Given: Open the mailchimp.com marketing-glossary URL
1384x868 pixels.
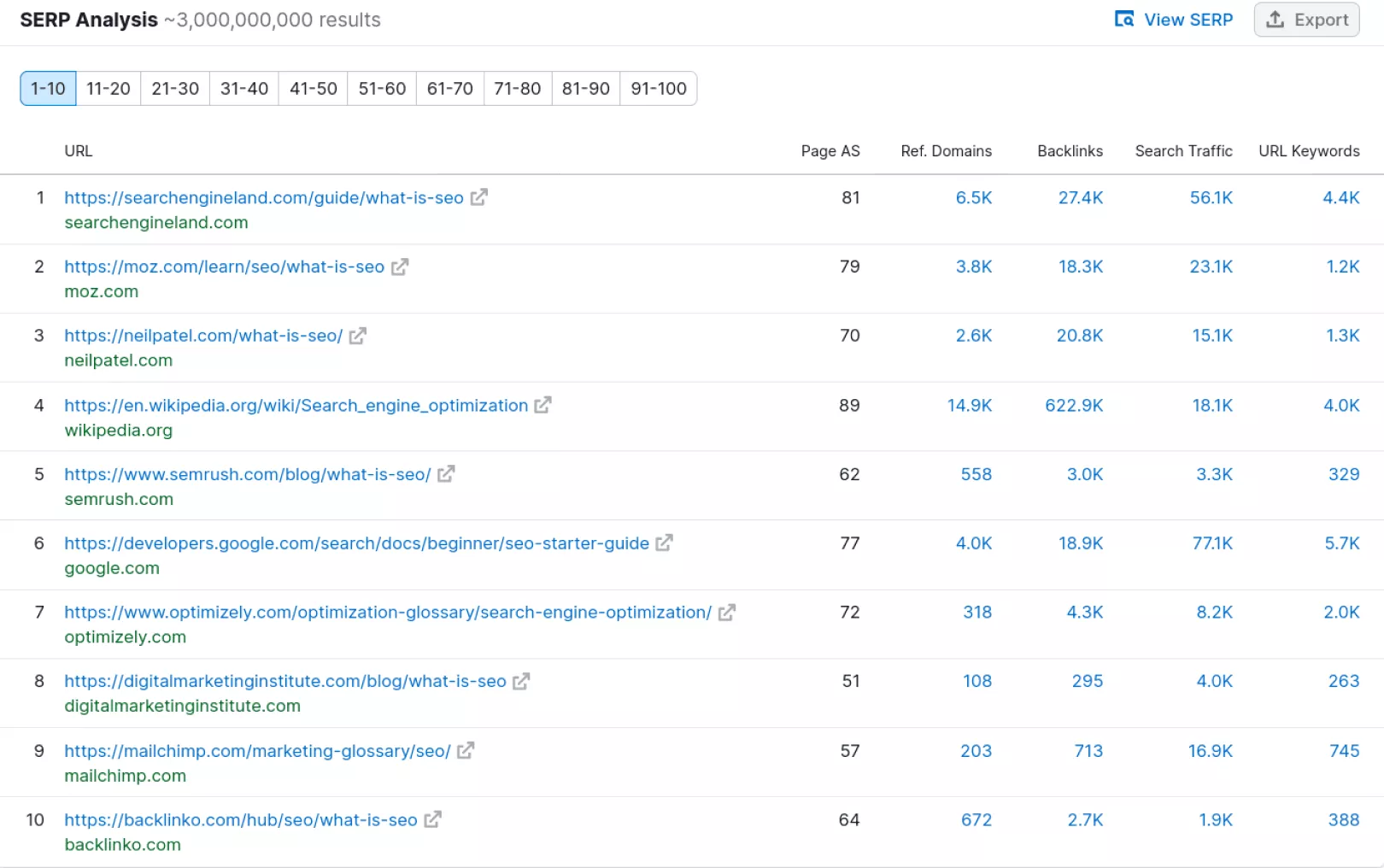Looking at the screenshot, I should click(x=257, y=751).
